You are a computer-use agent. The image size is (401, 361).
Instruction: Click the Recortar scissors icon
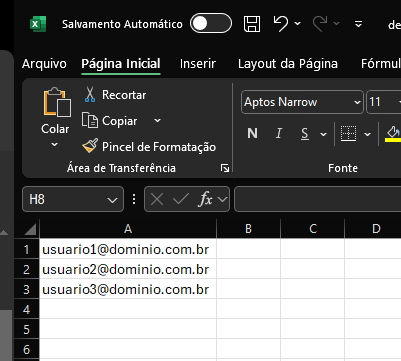[x=90, y=95]
